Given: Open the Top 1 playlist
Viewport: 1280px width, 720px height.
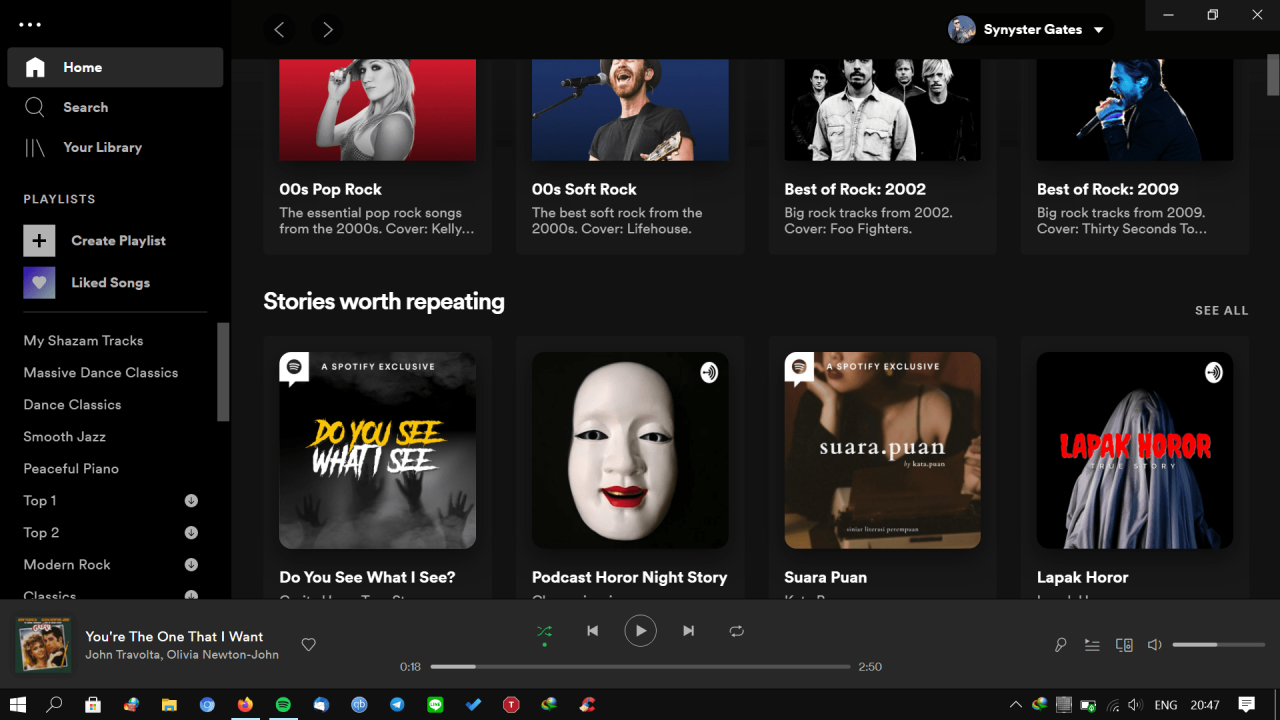Looking at the screenshot, I should 40,500.
